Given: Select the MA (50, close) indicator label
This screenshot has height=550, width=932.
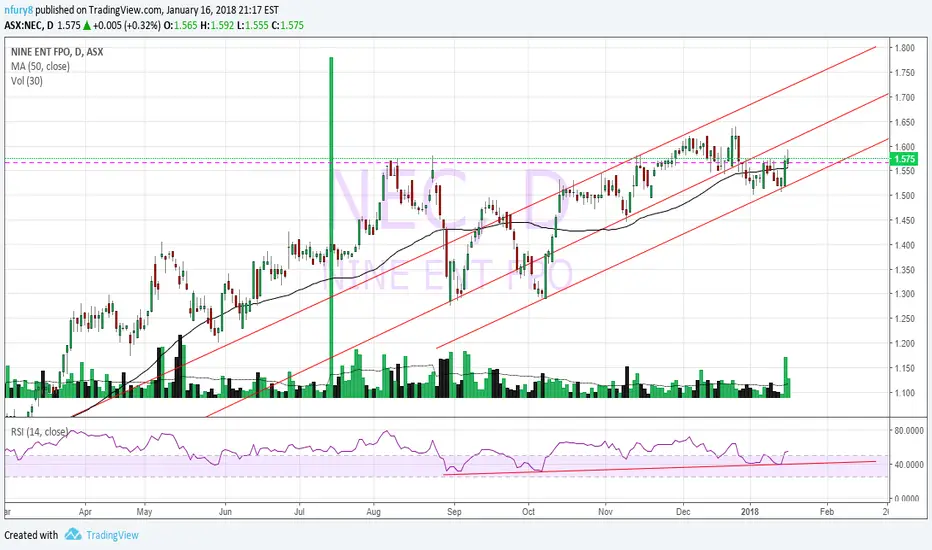Looking at the screenshot, I should point(40,67).
